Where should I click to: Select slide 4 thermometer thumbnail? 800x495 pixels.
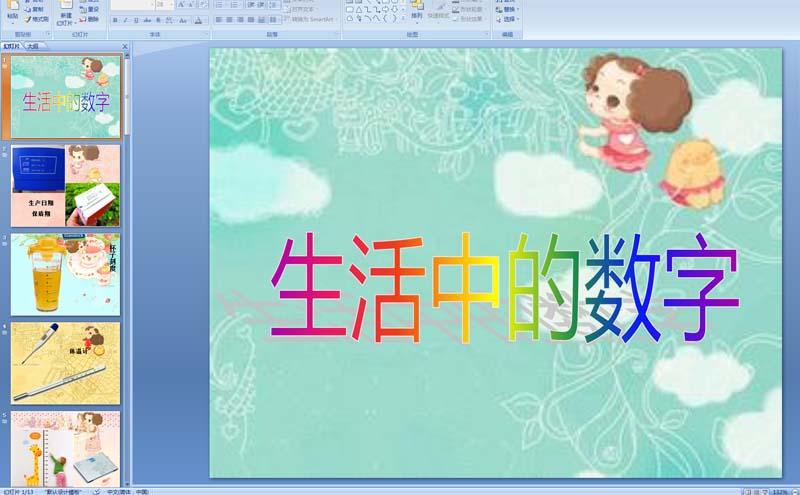(66, 363)
